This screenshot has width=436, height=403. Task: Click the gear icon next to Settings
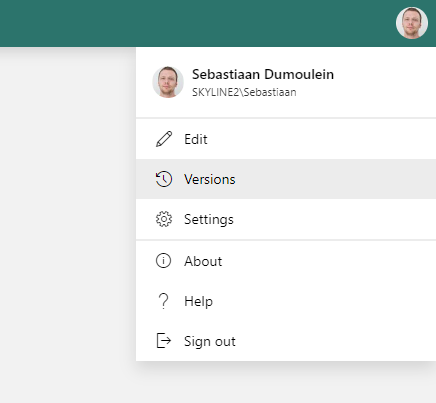(164, 219)
